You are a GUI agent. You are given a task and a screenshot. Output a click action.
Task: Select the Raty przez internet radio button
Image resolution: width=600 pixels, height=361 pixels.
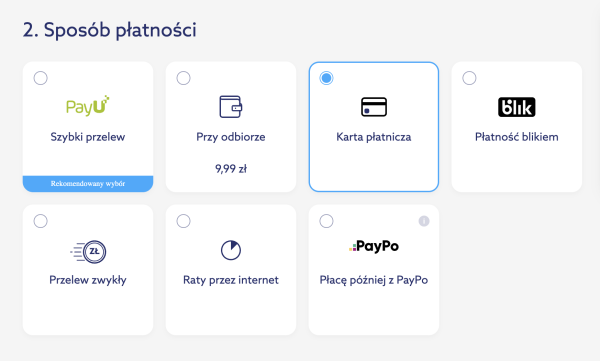pyautogui.click(x=183, y=221)
